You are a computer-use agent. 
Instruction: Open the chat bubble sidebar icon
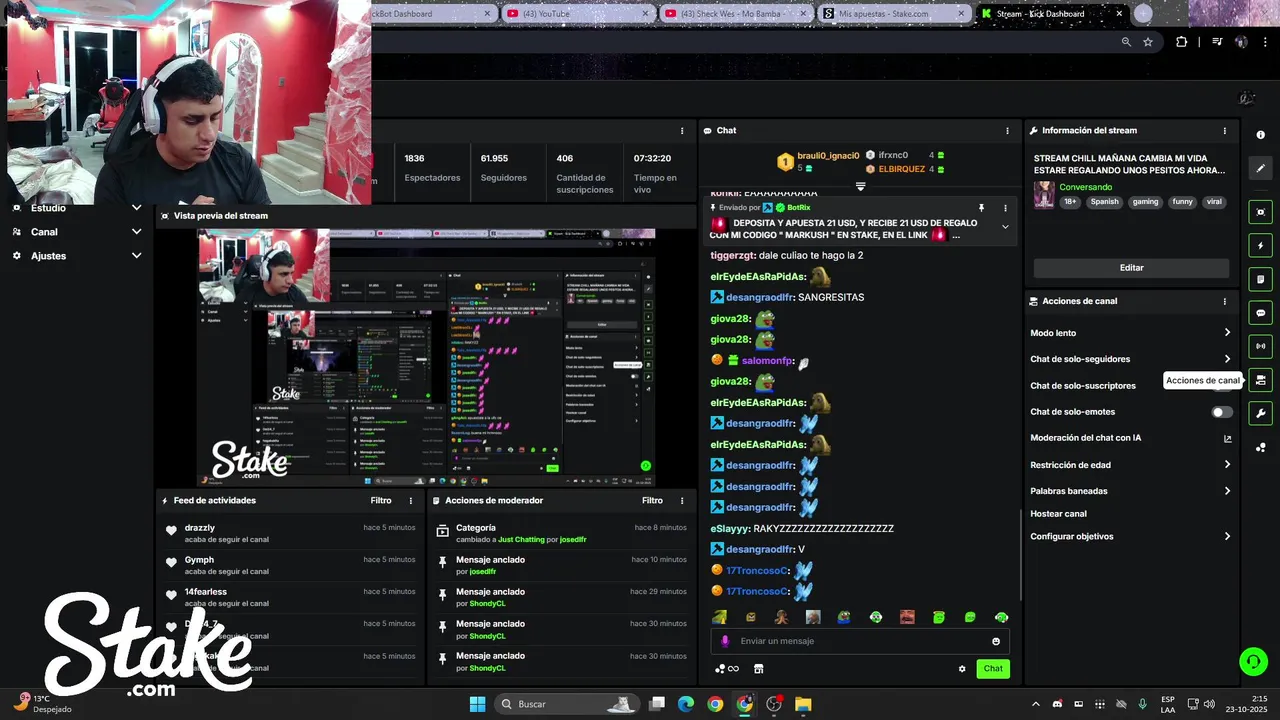[x=1261, y=313]
